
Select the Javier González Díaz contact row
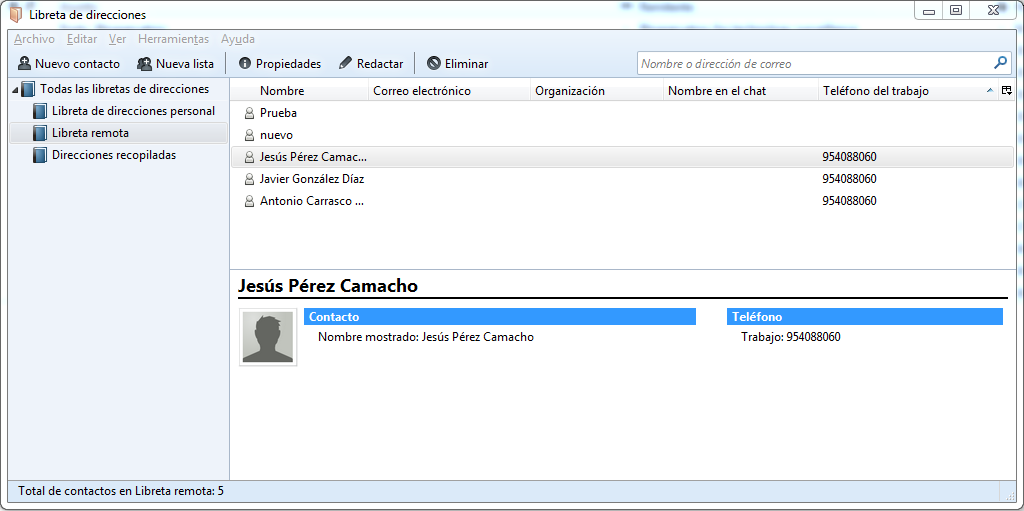pyautogui.click(x=622, y=179)
